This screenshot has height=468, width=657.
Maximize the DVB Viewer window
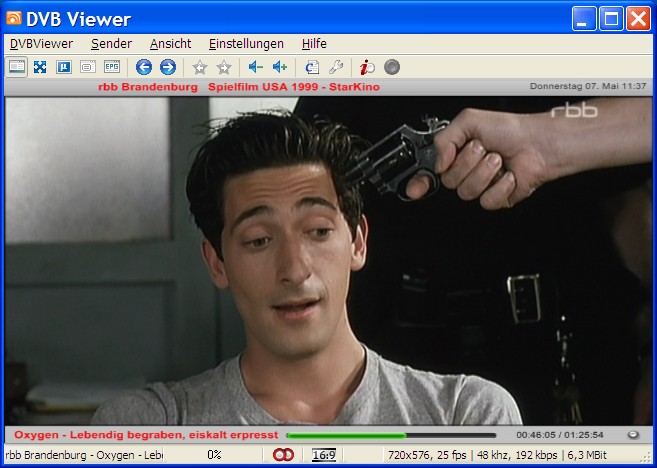[611, 18]
